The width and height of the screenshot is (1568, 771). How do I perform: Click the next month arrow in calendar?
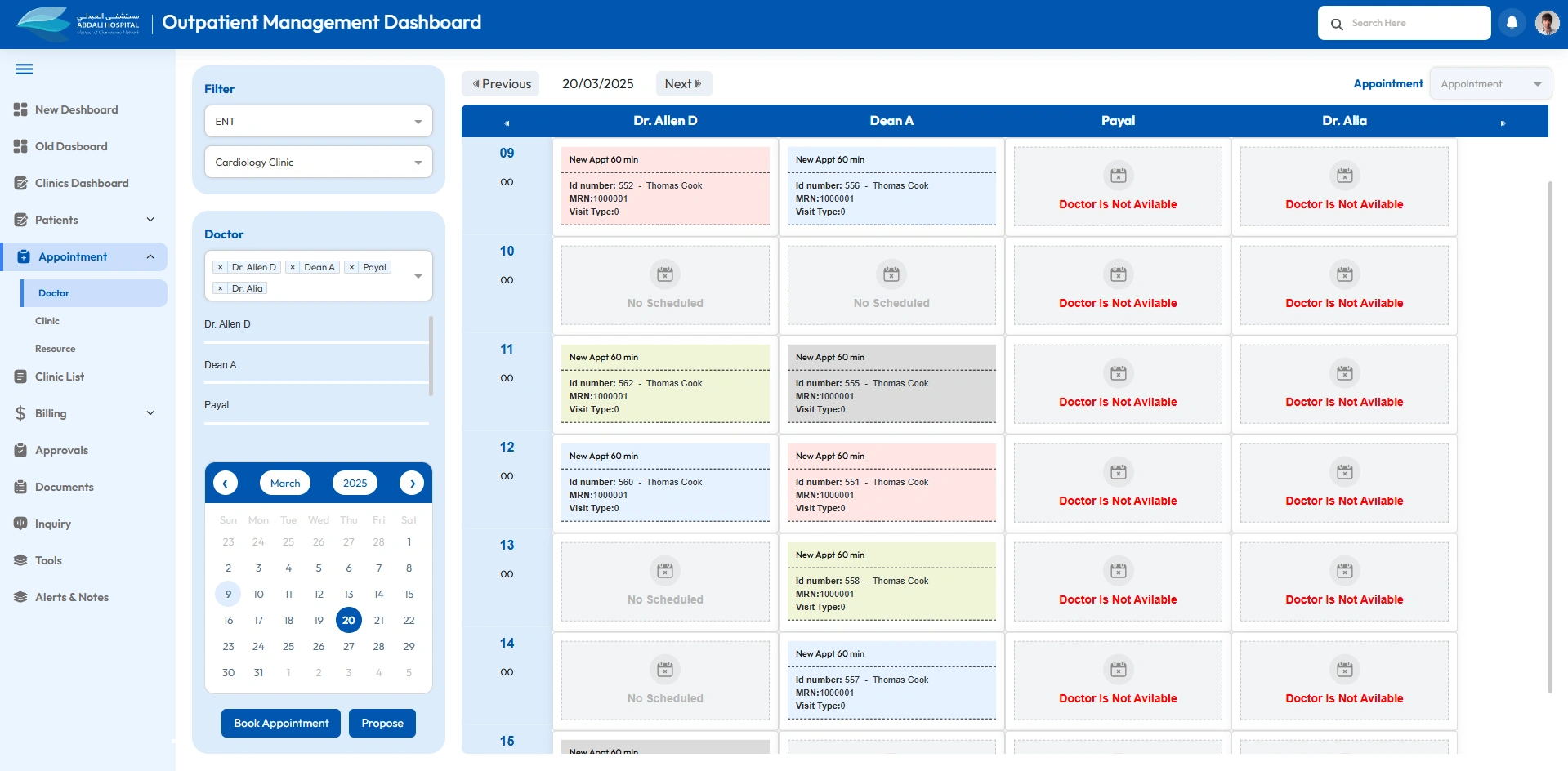pos(412,483)
